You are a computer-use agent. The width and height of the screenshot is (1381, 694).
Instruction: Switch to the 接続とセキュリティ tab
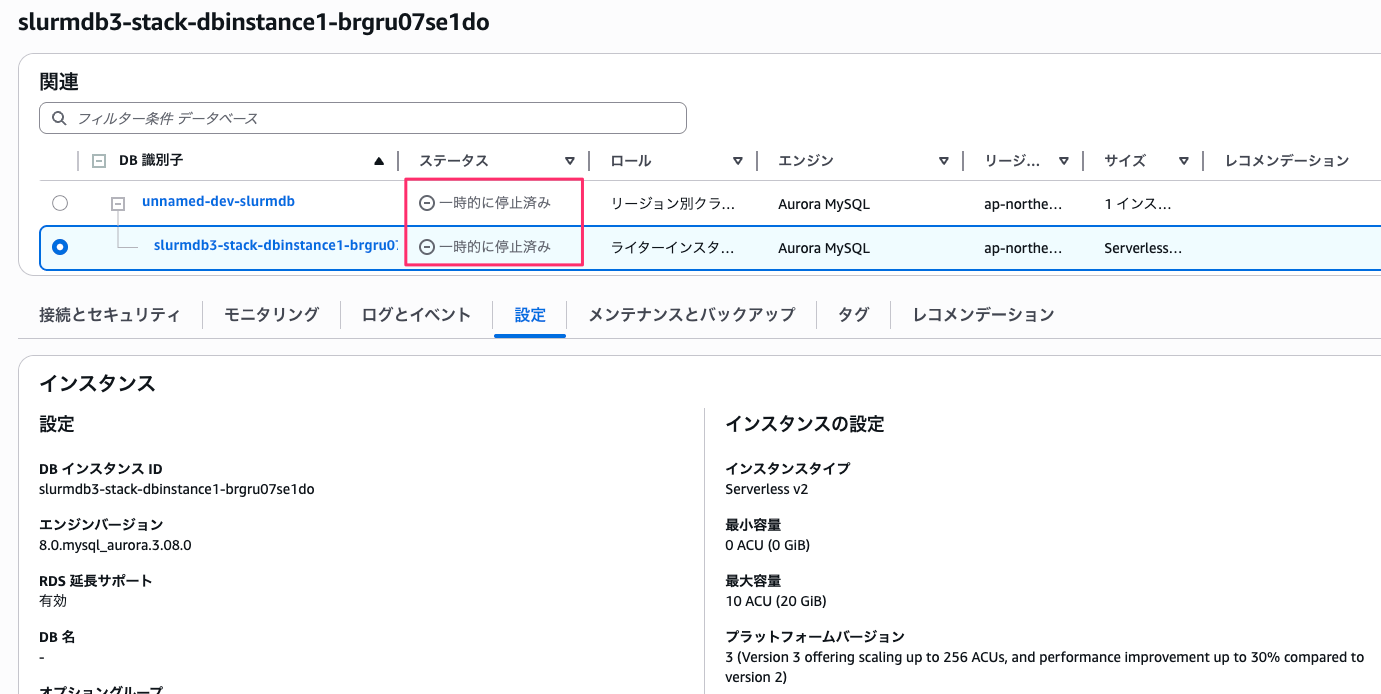click(x=109, y=314)
